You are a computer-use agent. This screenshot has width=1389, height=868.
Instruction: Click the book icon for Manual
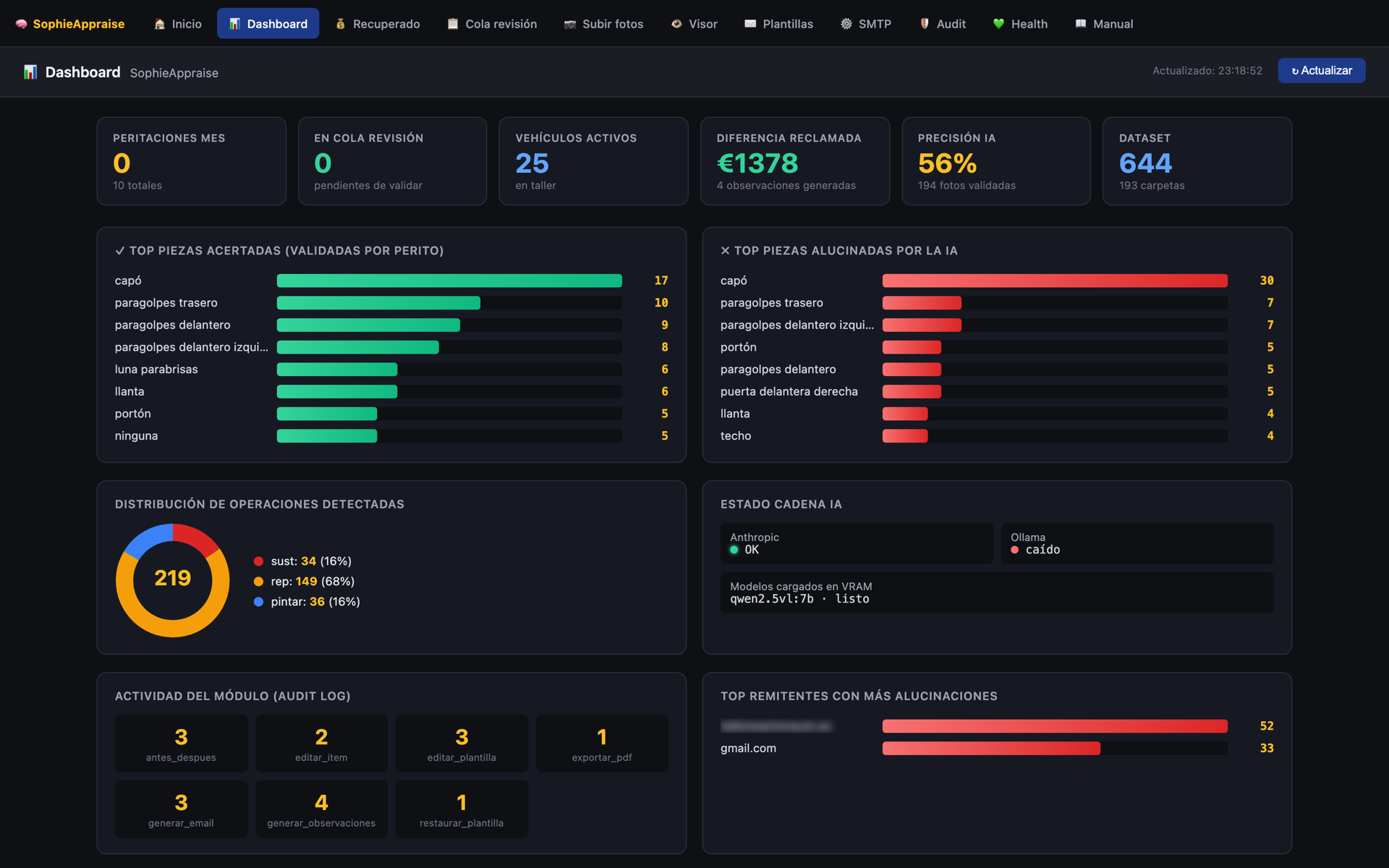point(1081,24)
